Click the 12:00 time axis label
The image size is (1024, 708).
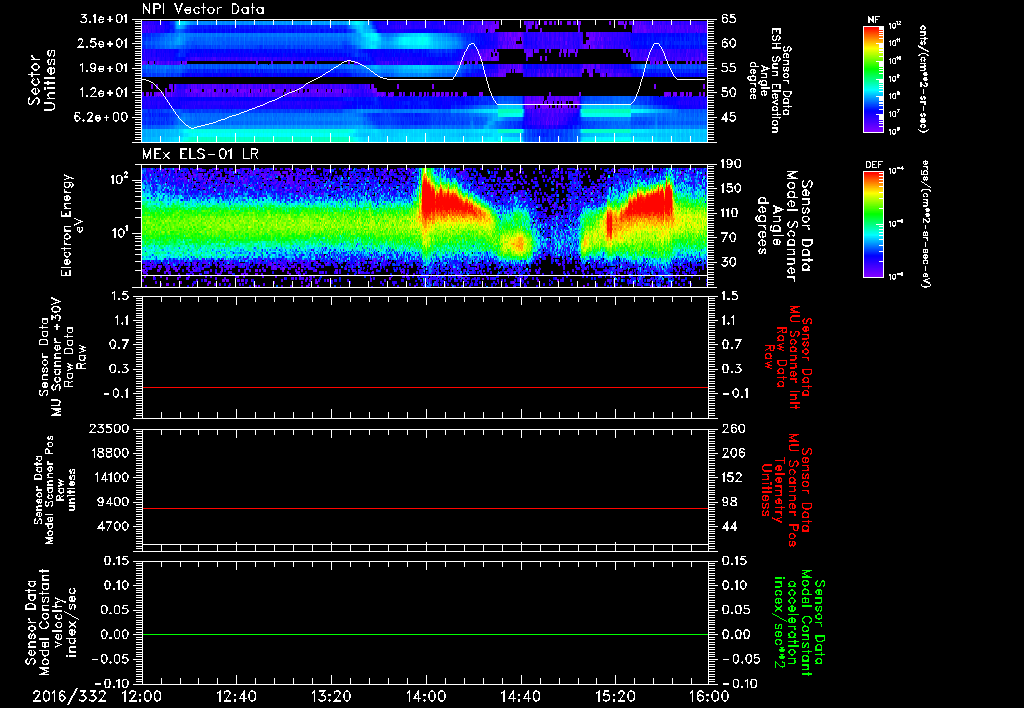pyautogui.click(x=142, y=696)
